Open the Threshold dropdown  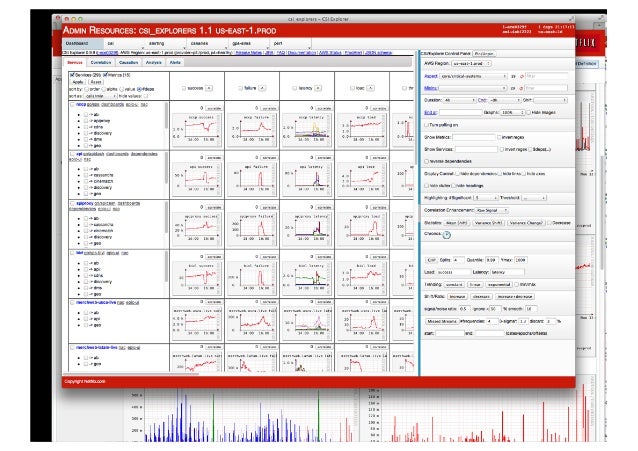[534, 198]
